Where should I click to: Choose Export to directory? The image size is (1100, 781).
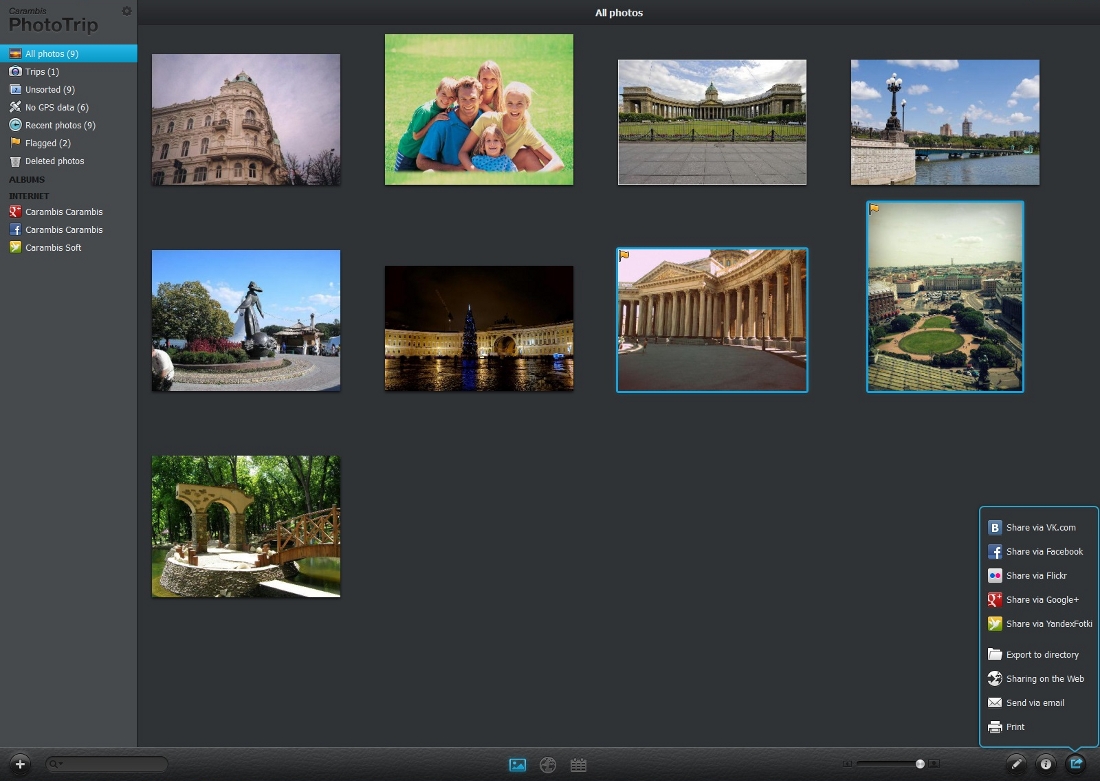click(x=1042, y=655)
